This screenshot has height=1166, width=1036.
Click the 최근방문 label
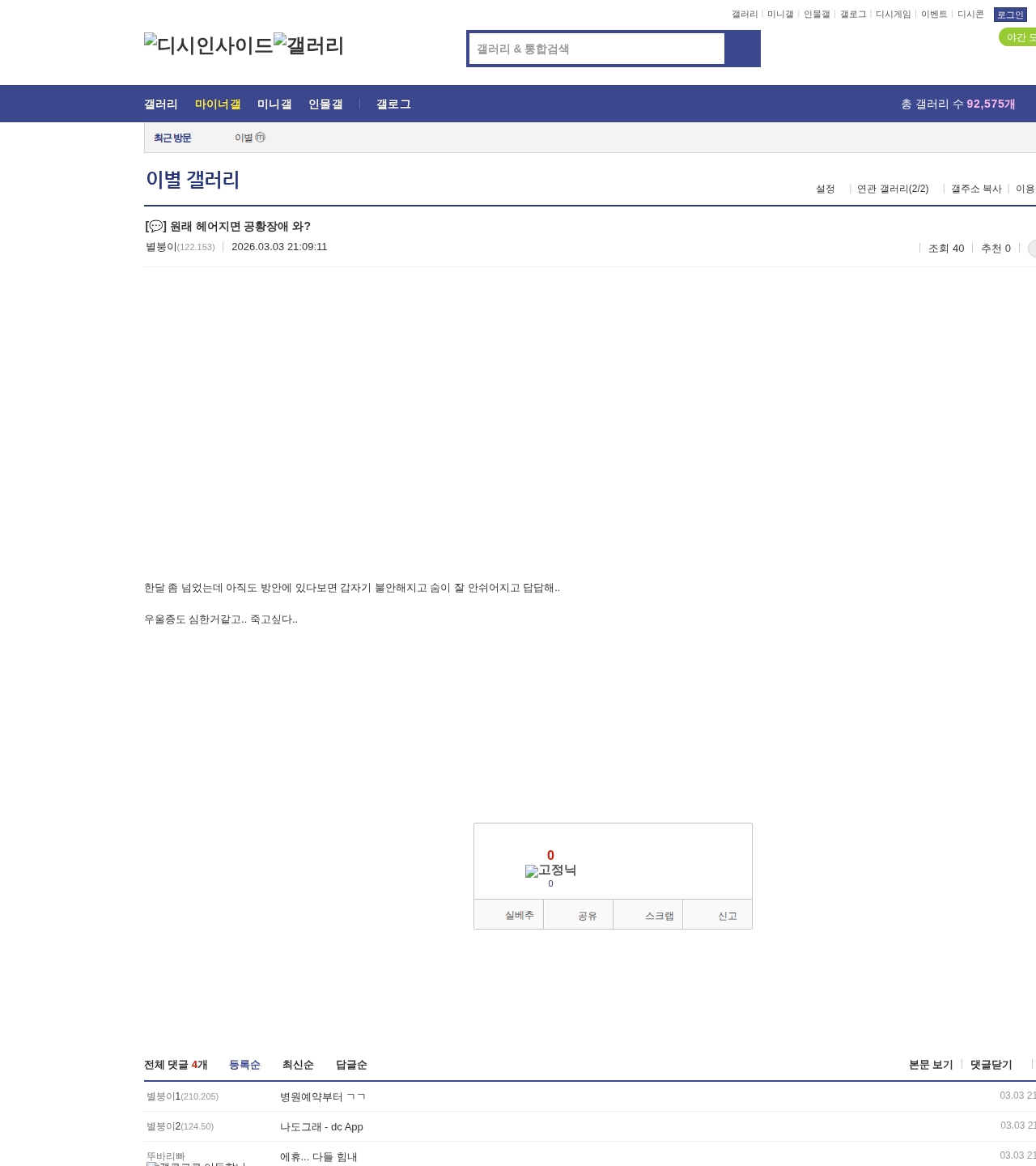(172, 138)
